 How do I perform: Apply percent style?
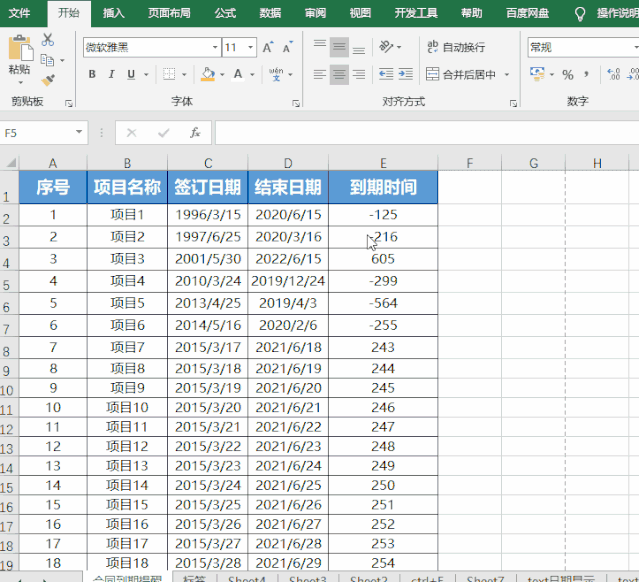tap(568, 75)
